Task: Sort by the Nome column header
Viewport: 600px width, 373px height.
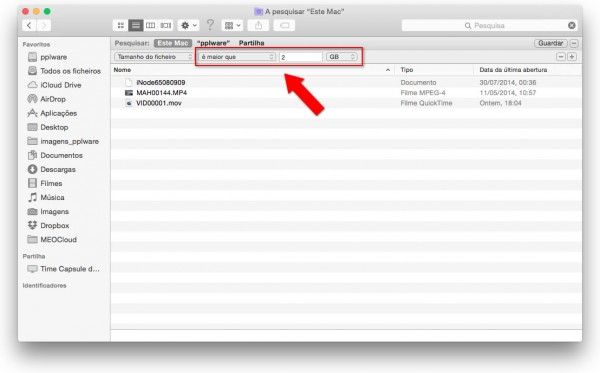Action: click(x=122, y=70)
